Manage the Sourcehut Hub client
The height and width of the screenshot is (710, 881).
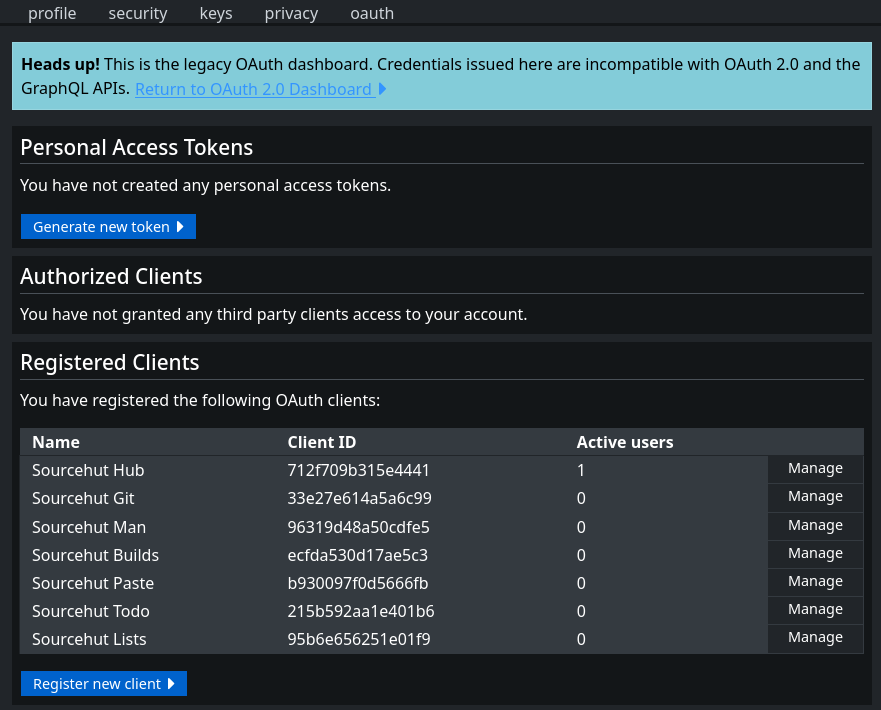[x=815, y=469]
